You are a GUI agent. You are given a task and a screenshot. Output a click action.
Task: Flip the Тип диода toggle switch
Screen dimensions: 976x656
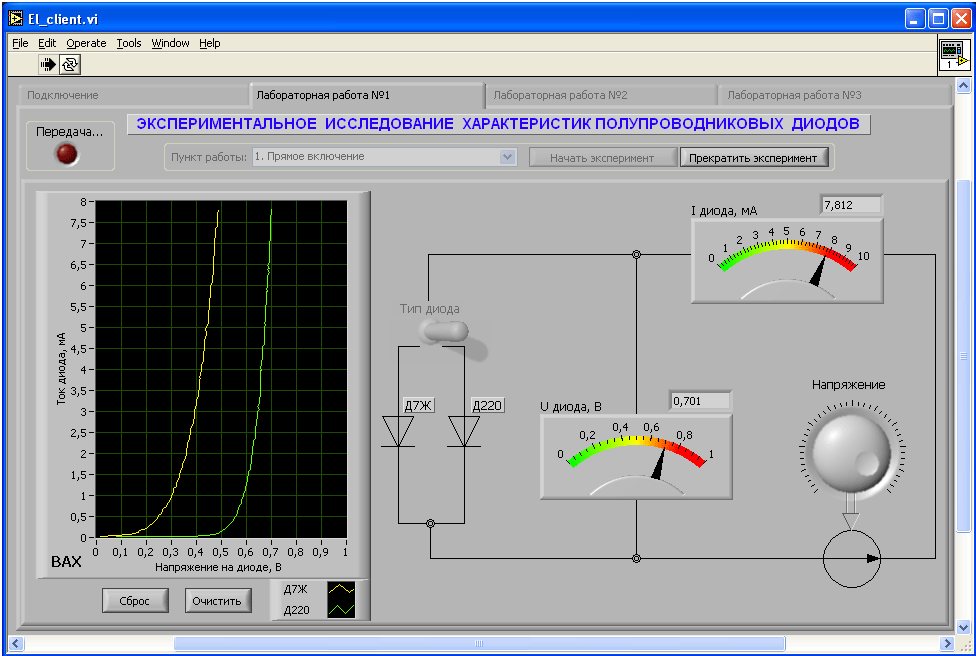(x=444, y=333)
